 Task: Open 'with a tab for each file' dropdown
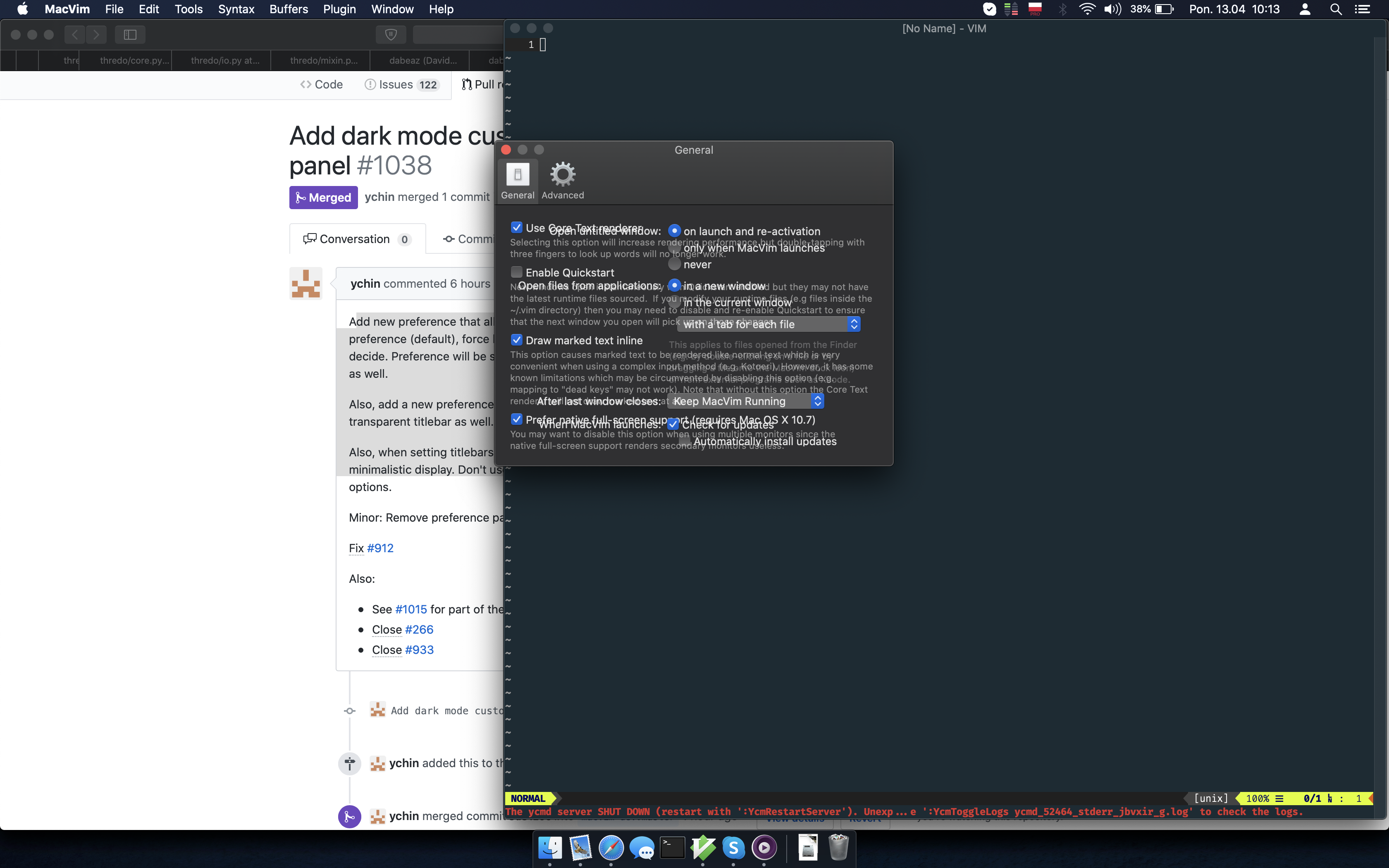(768, 324)
